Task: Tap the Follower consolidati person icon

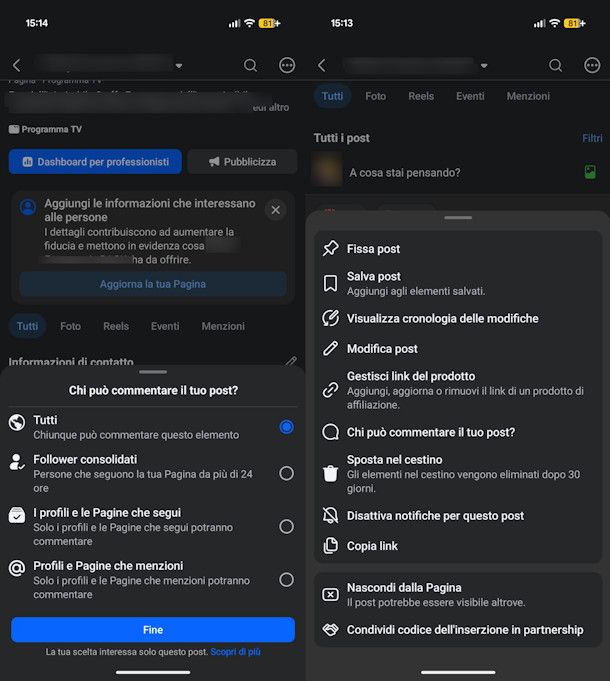Action: click(17, 462)
